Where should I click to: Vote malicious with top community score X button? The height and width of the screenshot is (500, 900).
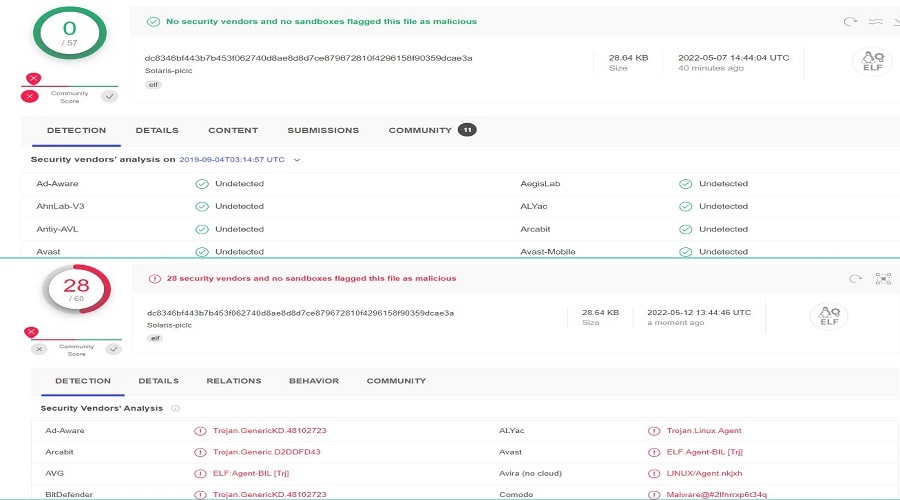click(30, 96)
